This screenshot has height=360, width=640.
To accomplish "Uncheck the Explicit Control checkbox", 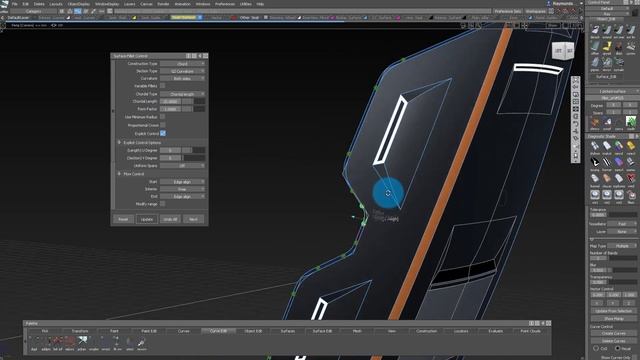I will pos(162,133).
